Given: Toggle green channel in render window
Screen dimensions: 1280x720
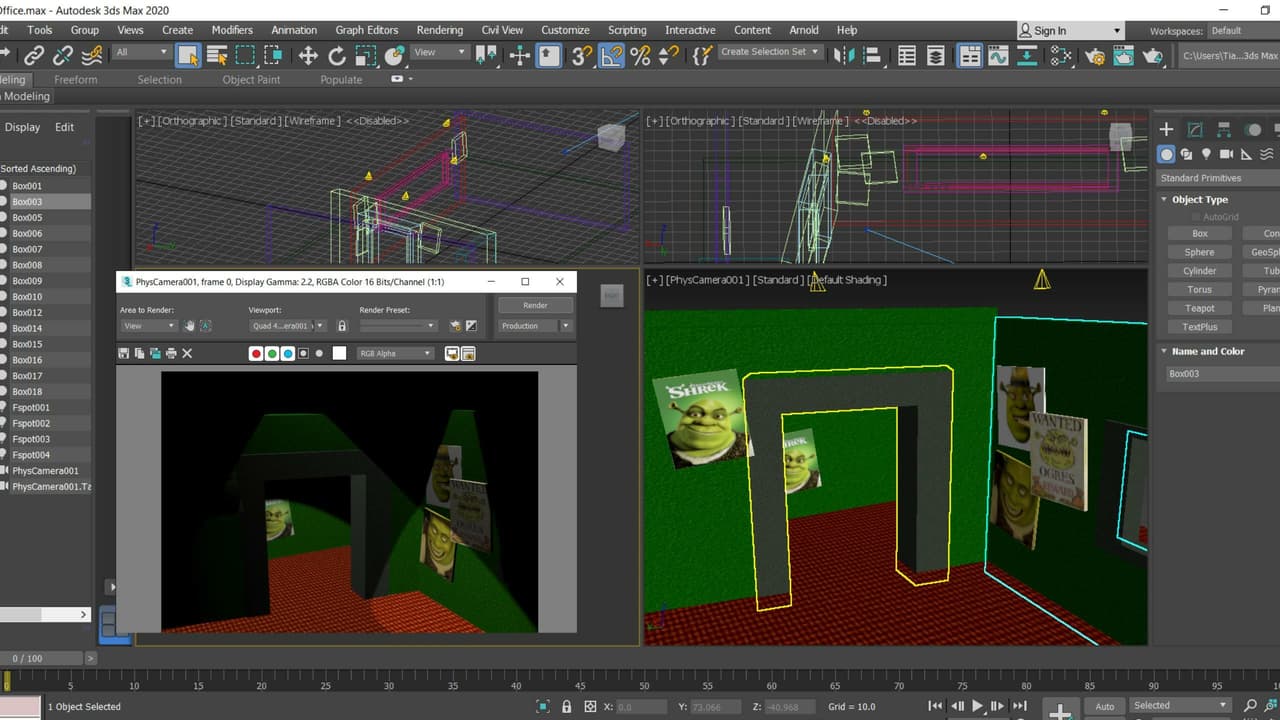Looking at the screenshot, I should (x=272, y=353).
